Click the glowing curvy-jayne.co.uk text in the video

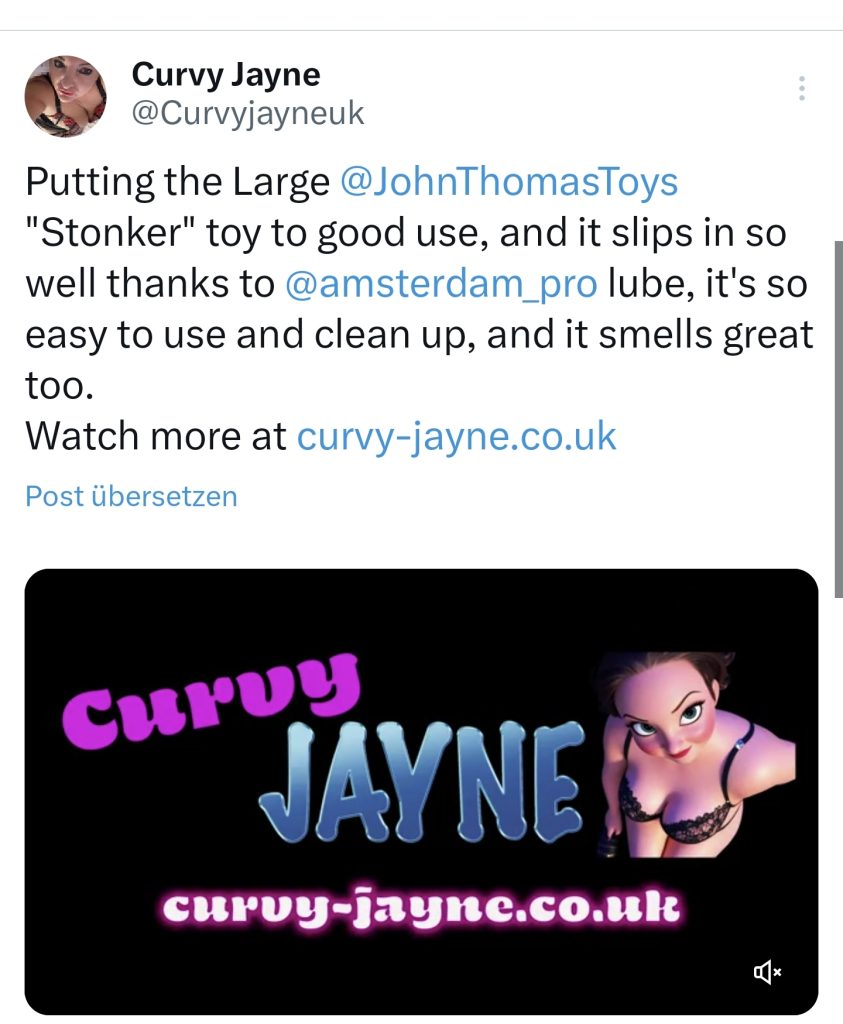420,908
